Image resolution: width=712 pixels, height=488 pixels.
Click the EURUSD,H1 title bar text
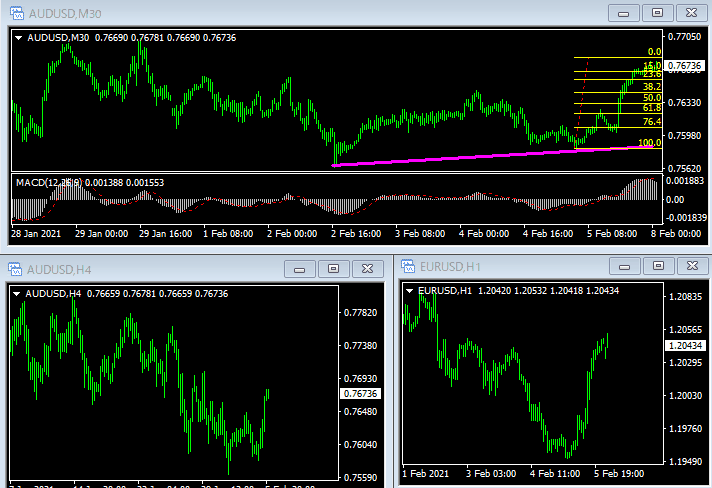coord(450,266)
